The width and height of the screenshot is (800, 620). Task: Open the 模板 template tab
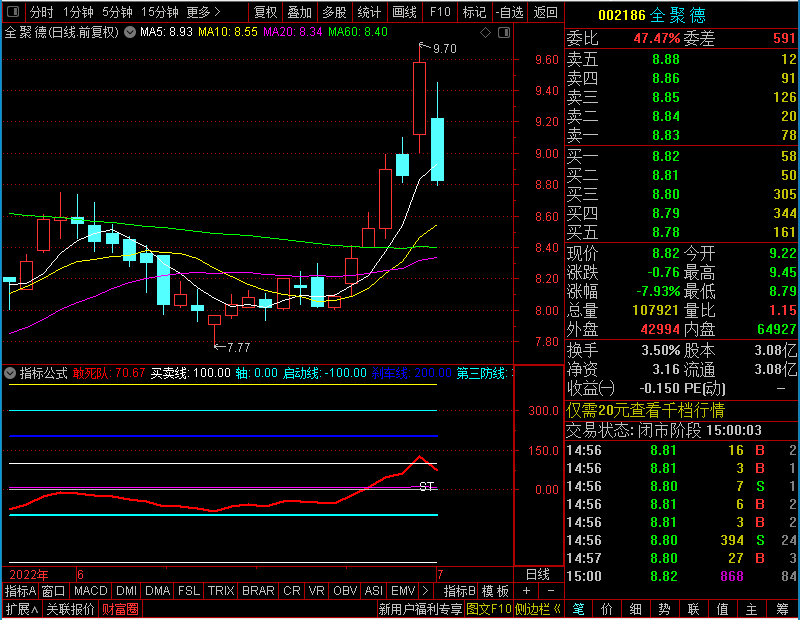click(x=495, y=591)
